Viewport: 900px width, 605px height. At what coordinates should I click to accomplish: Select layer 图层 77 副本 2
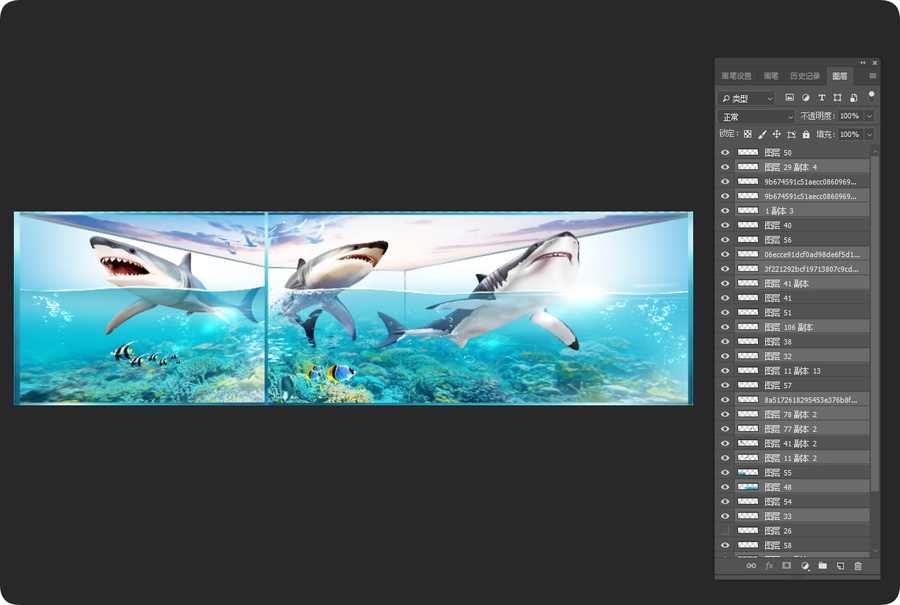point(802,429)
